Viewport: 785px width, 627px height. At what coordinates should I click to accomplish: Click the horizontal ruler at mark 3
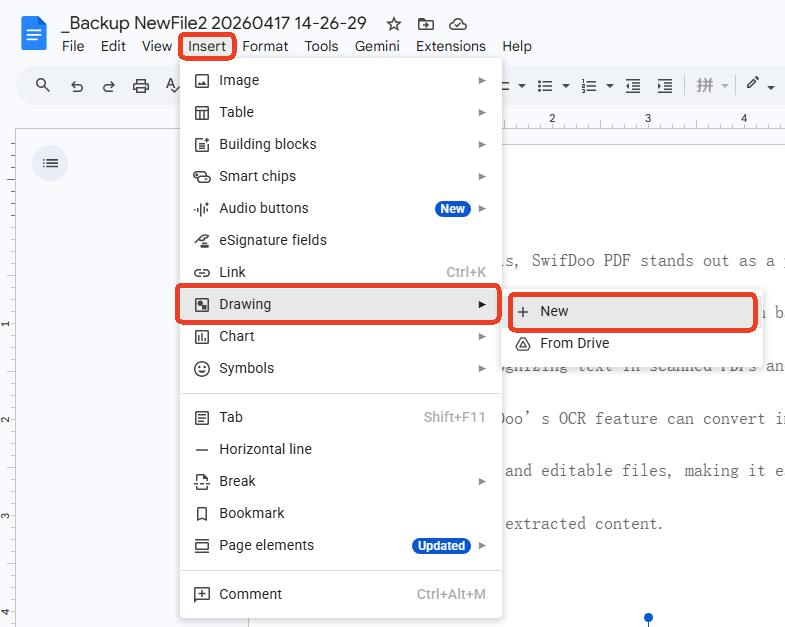pyautogui.click(x=648, y=119)
